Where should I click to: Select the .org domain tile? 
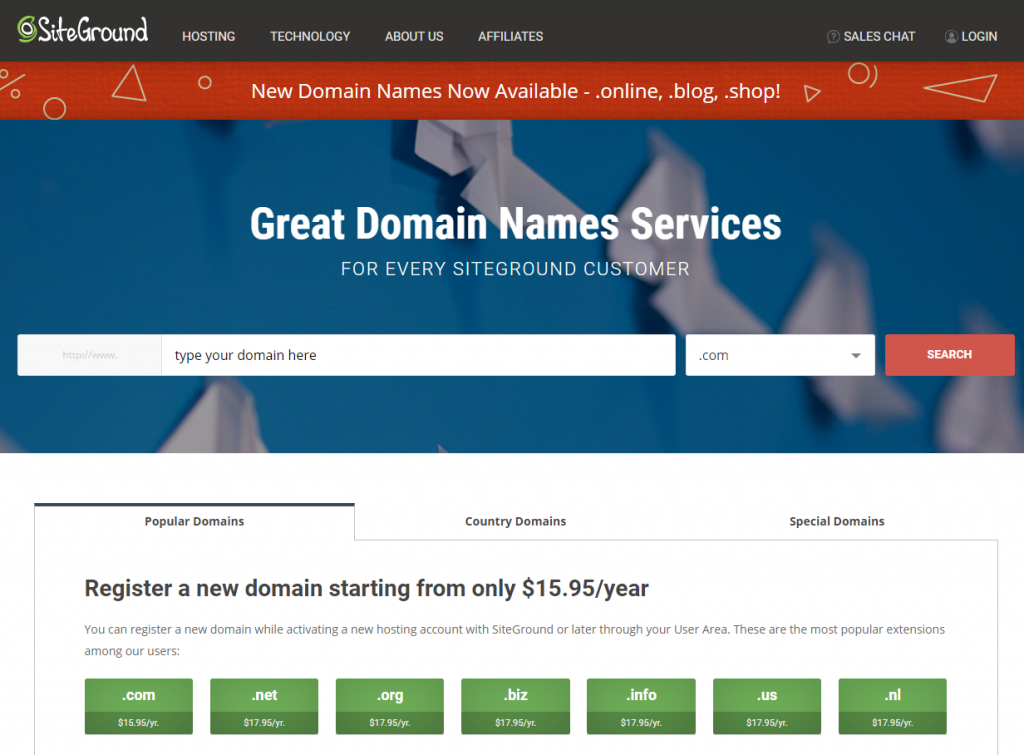pos(390,706)
